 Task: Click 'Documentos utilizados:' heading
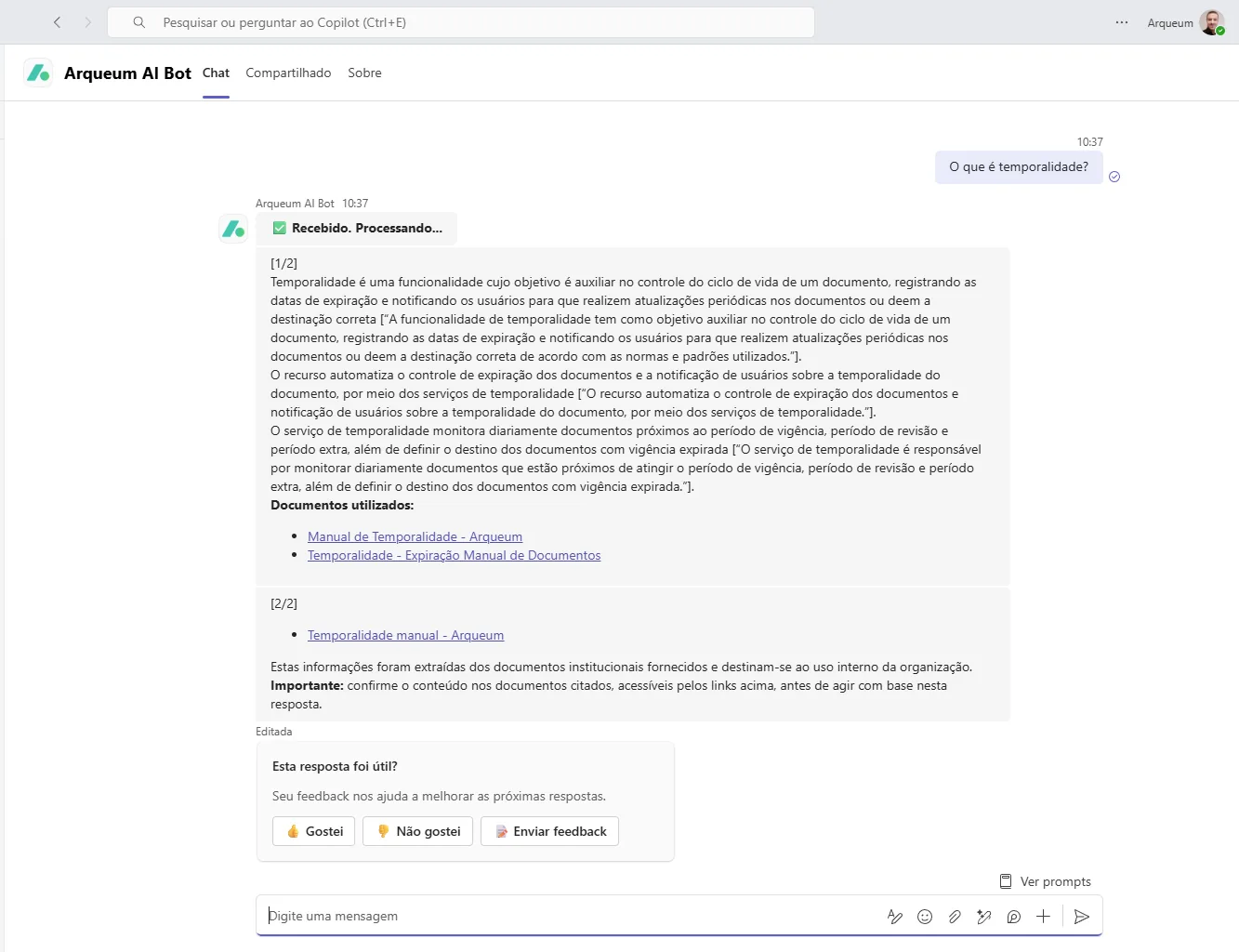click(342, 505)
